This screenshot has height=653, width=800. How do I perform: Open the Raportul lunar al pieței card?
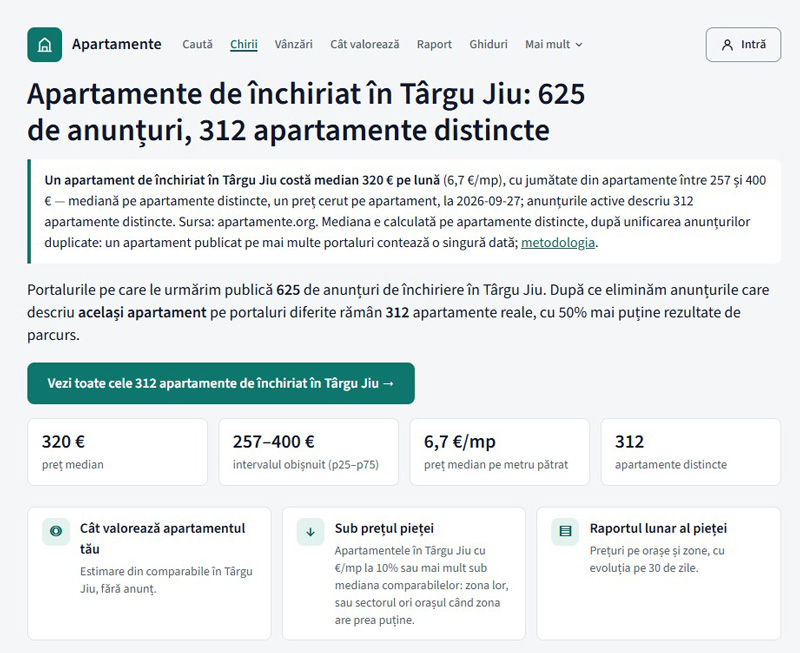pos(659,573)
